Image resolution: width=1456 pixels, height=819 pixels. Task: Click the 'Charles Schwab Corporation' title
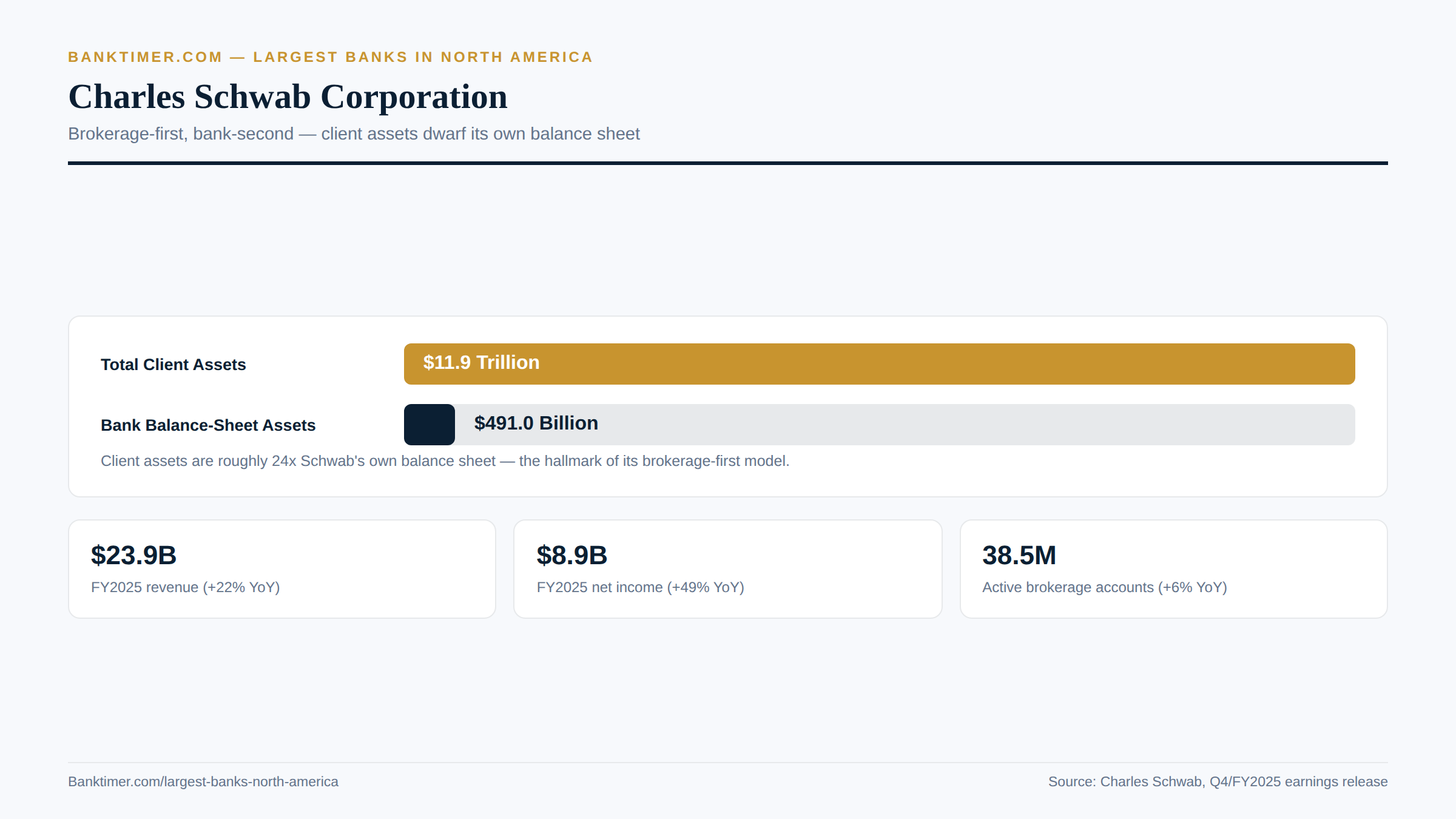pyautogui.click(x=288, y=97)
